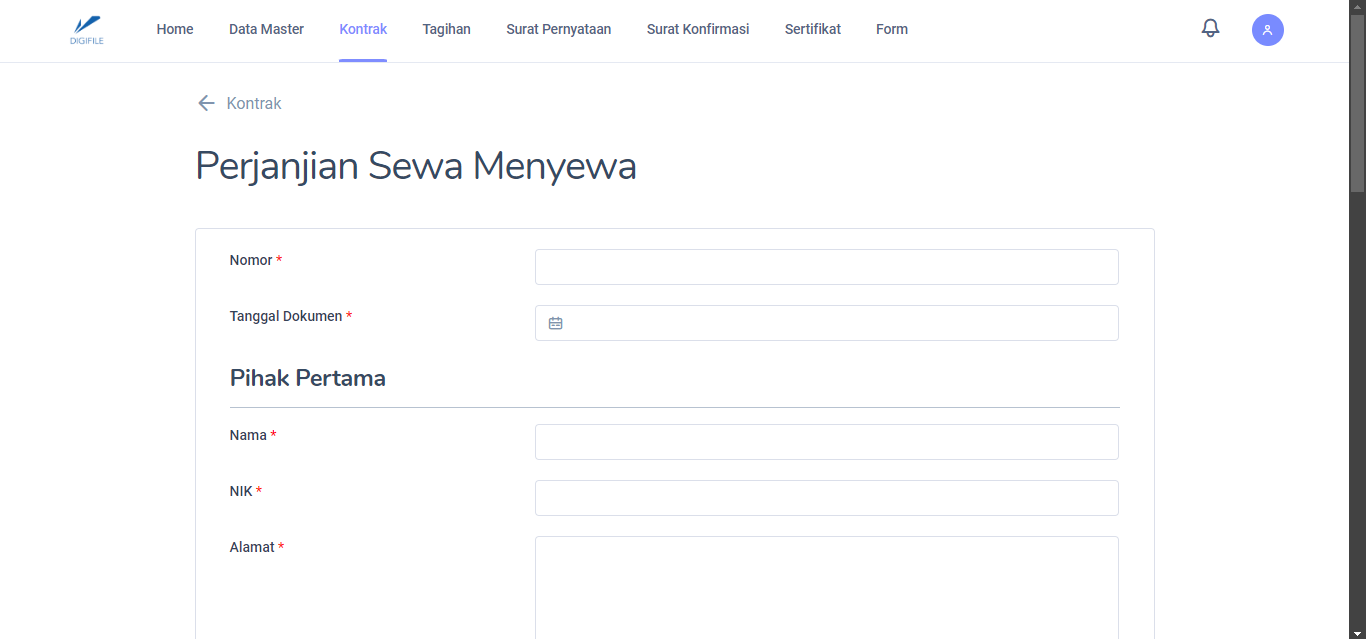Focus the Nomor input field
The image size is (1366, 639).
[x=826, y=267]
